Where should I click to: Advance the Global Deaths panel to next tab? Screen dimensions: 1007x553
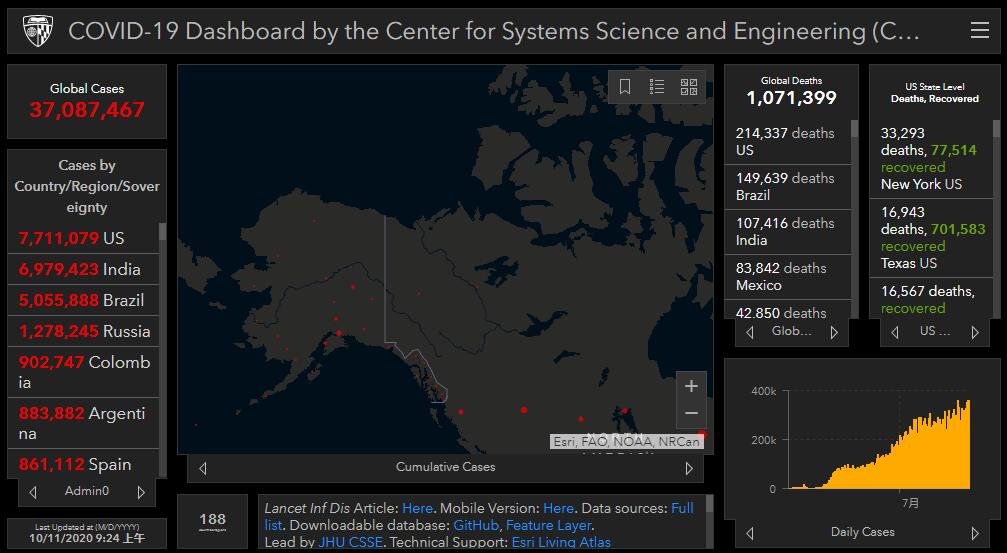[834, 332]
